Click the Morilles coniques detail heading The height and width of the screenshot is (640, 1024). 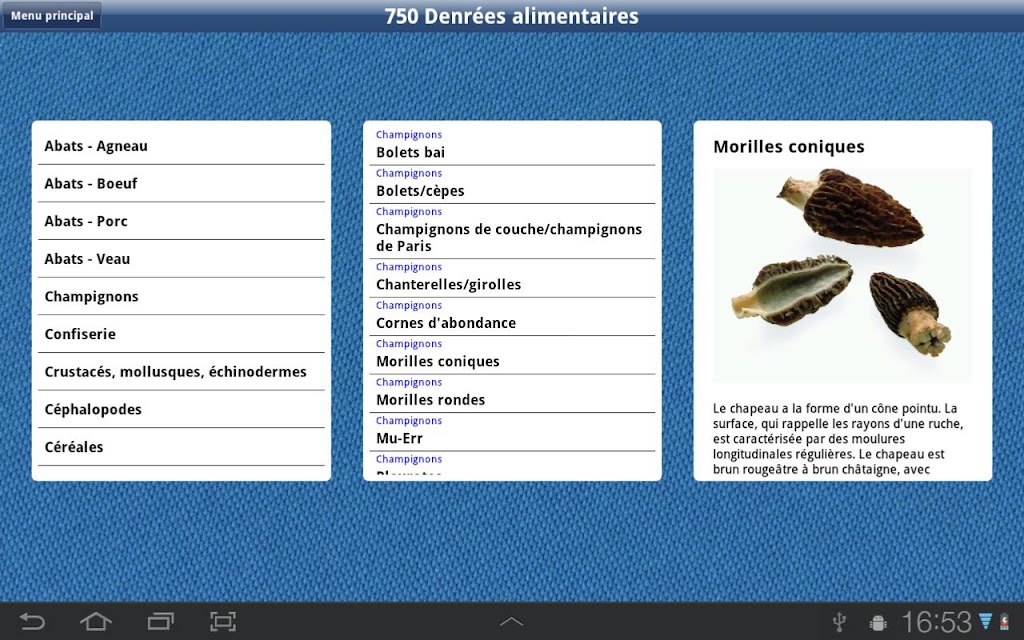(x=788, y=147)
